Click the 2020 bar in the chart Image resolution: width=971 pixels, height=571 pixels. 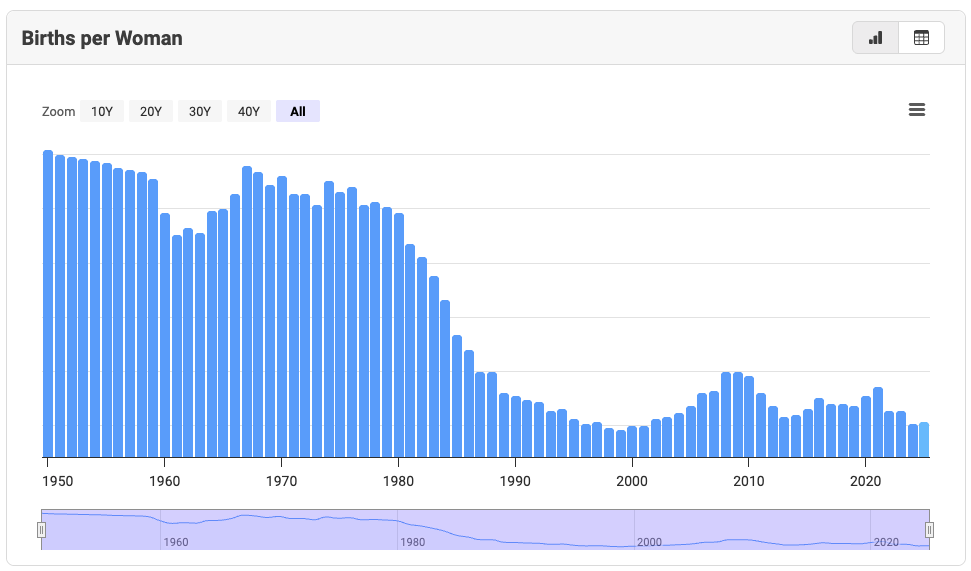point(866,427)
